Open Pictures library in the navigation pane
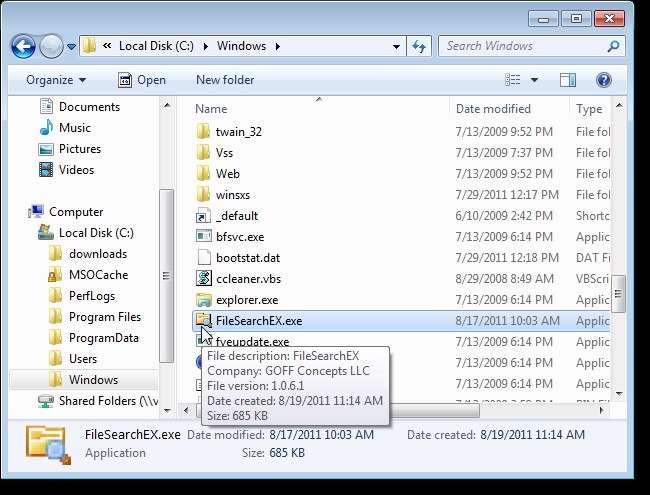650x495 pixels. click(x=70, y=149)
